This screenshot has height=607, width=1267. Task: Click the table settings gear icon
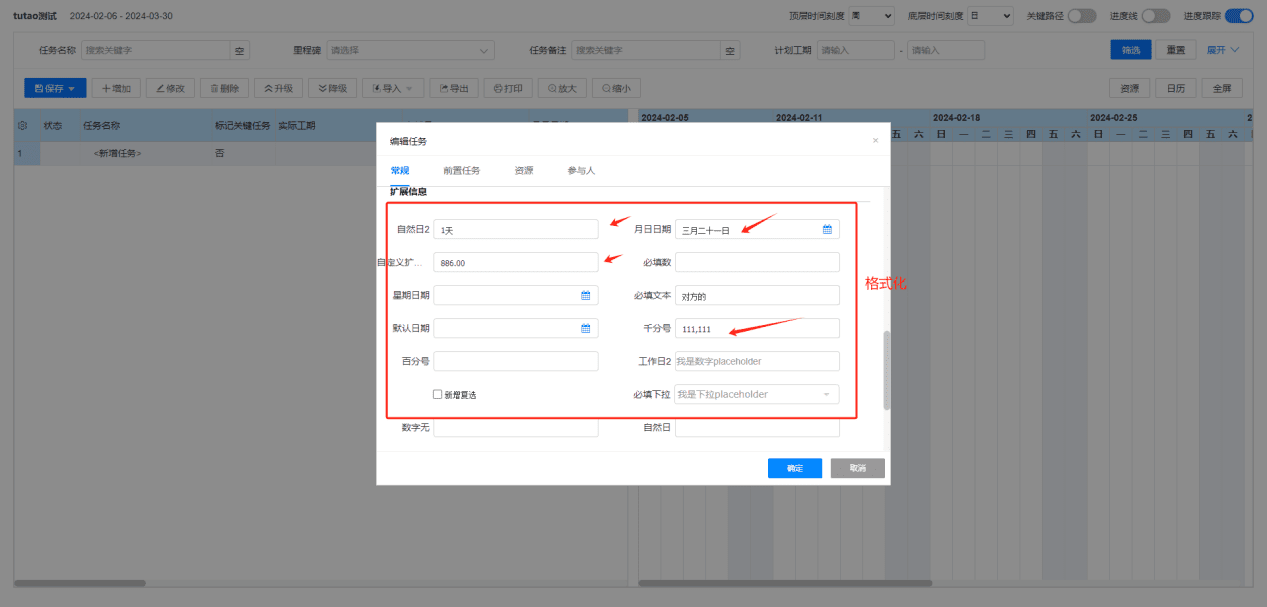click(x=22, y=126)
